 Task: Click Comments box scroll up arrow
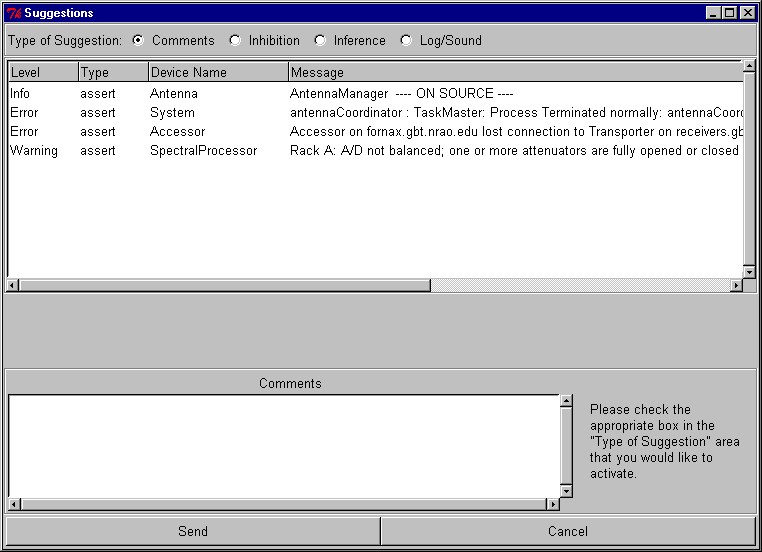(566, 401)
